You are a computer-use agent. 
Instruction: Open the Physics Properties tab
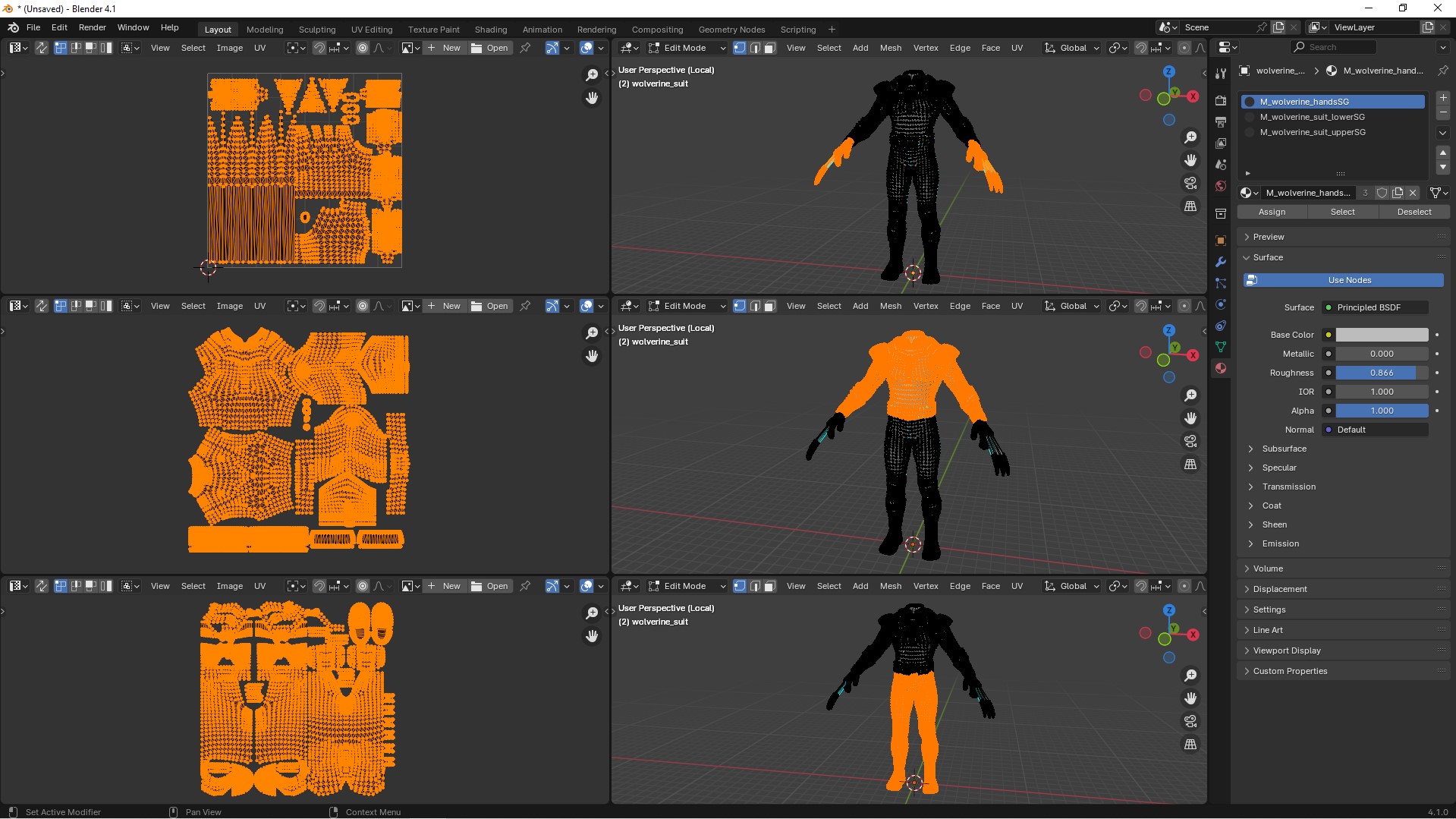click(1220, 304)
